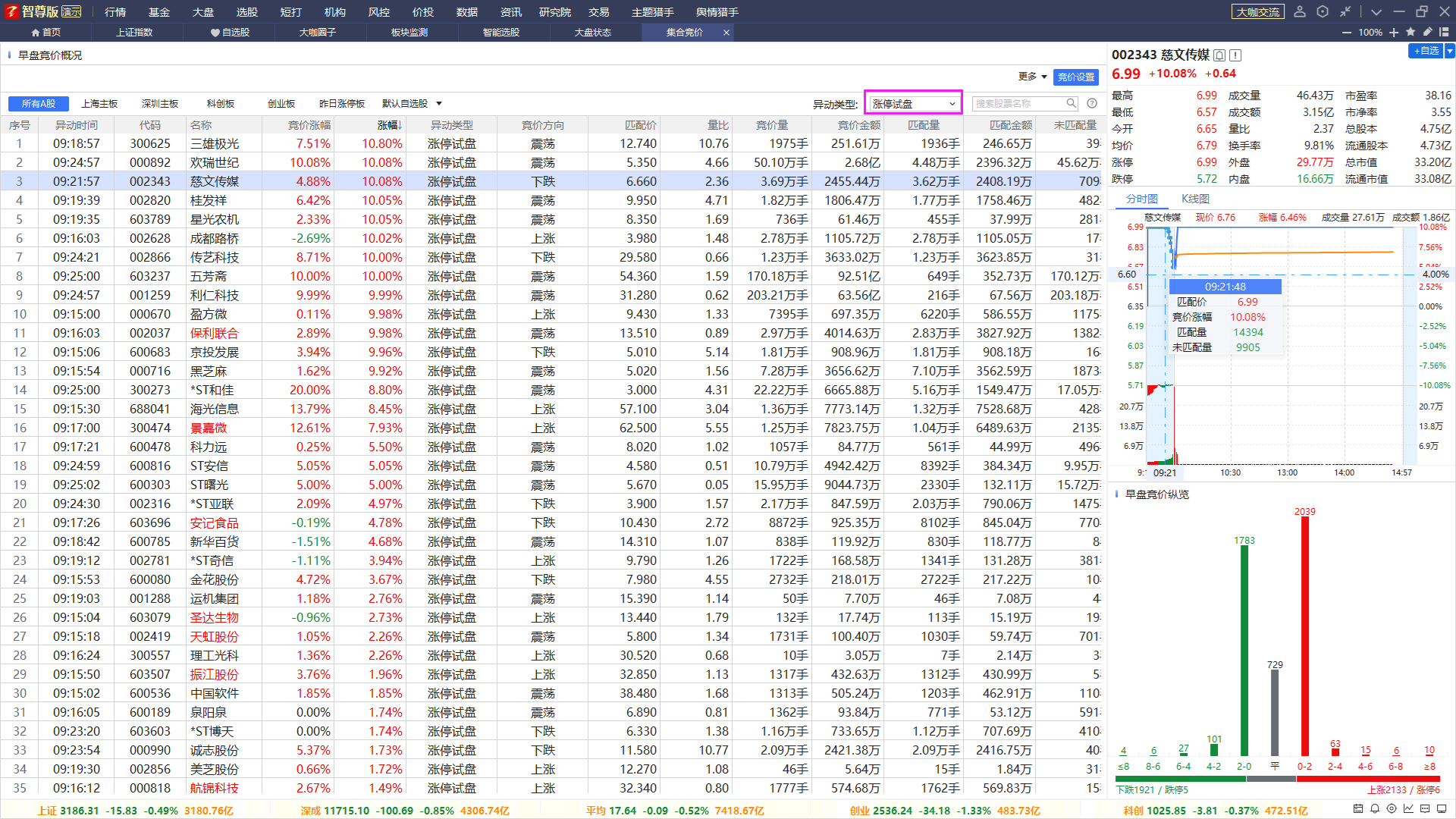The width and height of the screenshot is (1456, 819).
Task: Click the zoom in plus icon
Action: 1394,33
